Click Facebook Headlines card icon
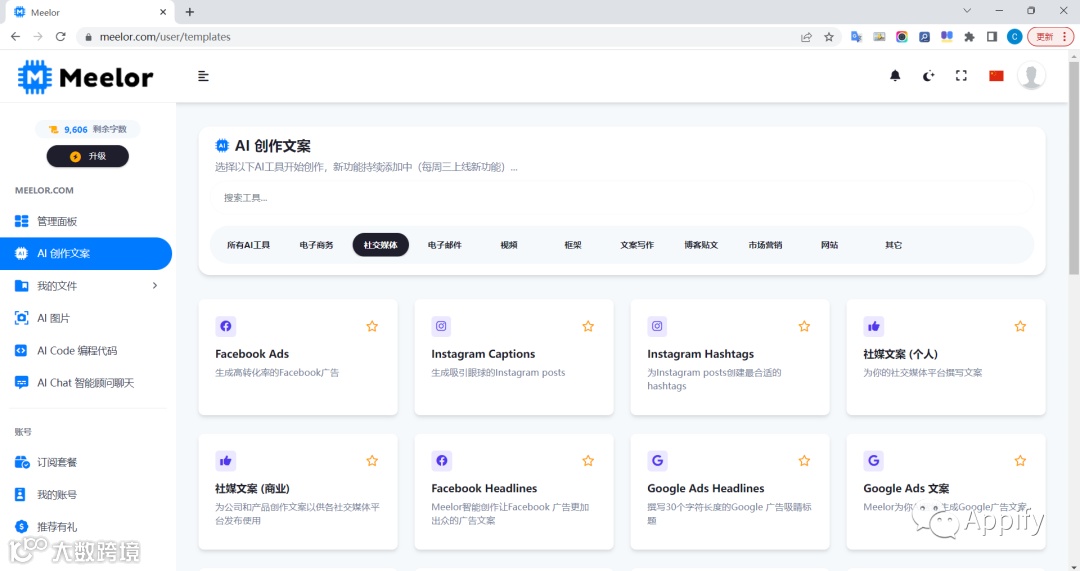This screenshot has width=1080, height=571. click(x=441, y=461)
